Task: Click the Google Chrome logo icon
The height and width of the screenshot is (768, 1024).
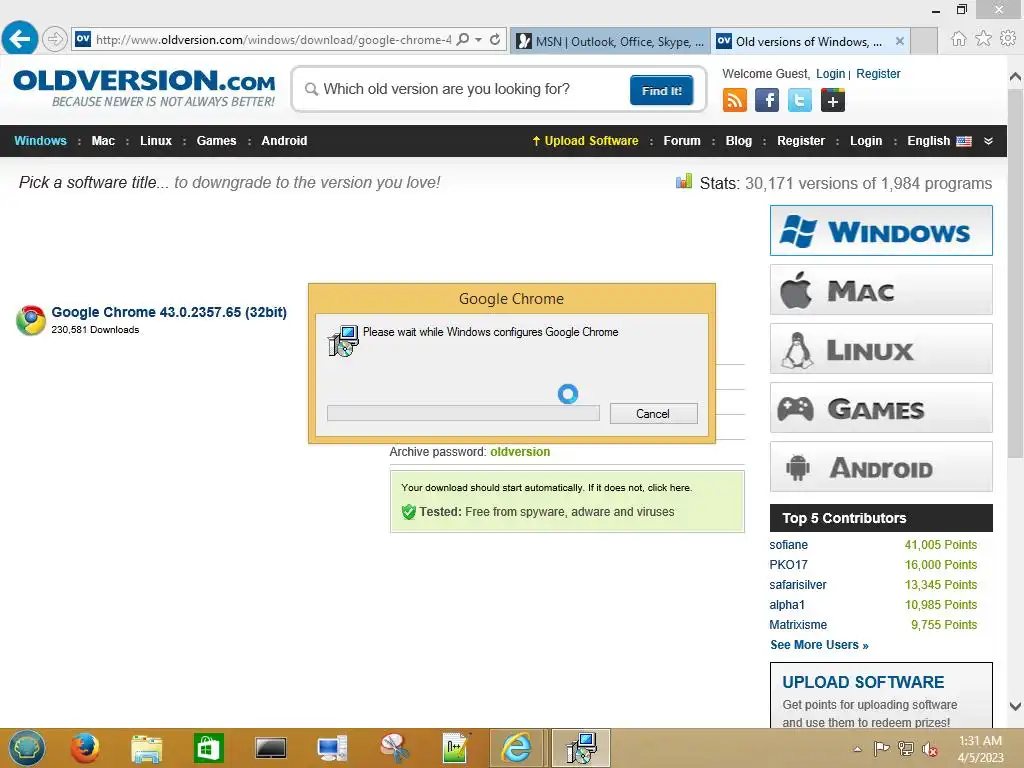Action: coord(31,320)
